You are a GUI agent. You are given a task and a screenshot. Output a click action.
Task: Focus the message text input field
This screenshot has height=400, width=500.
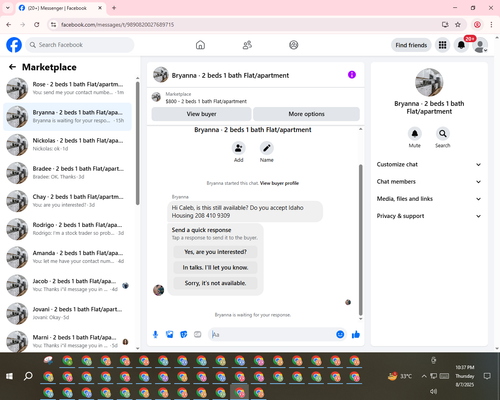pos(272,334)
